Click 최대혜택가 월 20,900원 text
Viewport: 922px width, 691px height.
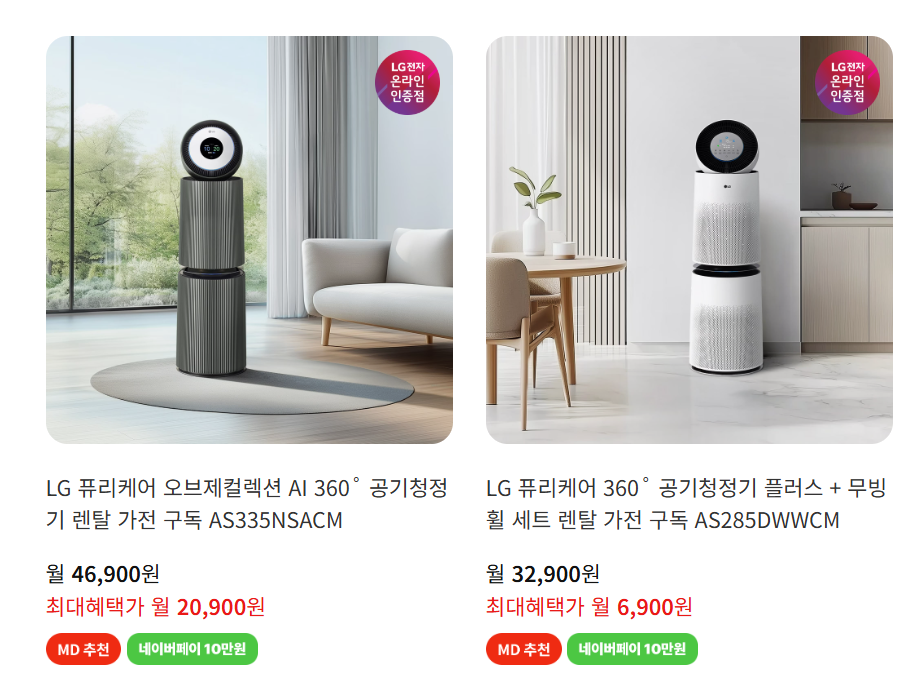[156, 607]
